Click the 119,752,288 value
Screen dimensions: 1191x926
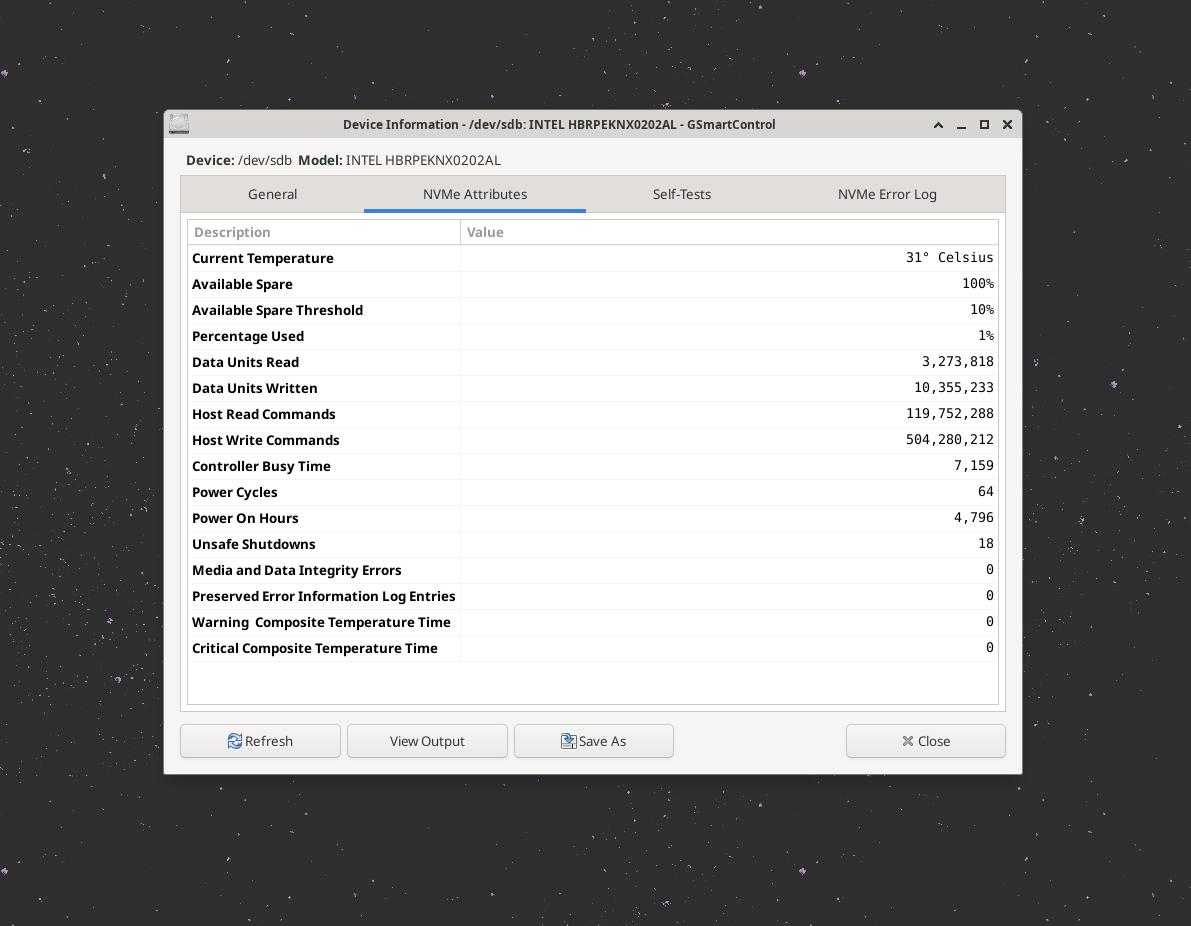click(949, 413)
